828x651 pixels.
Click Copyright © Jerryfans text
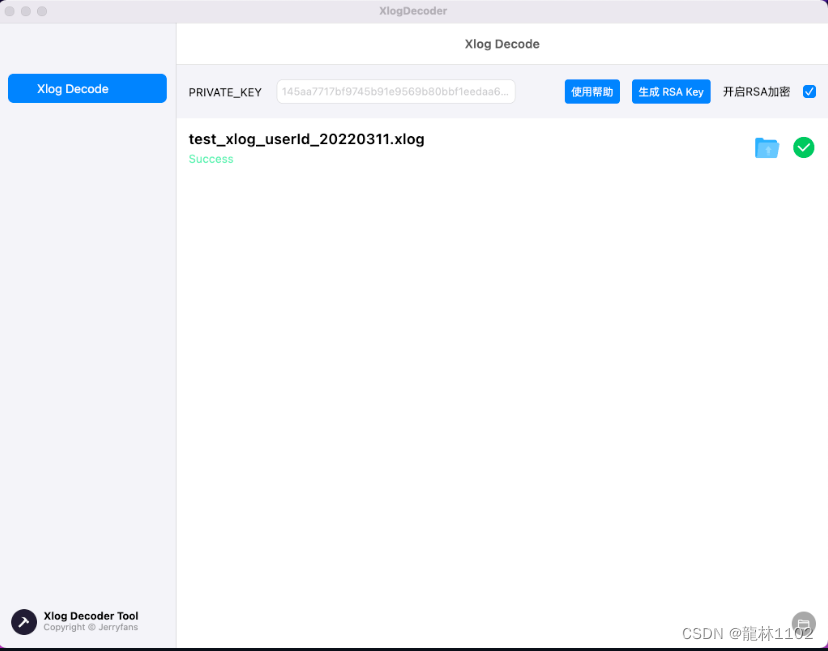(90, 627)
